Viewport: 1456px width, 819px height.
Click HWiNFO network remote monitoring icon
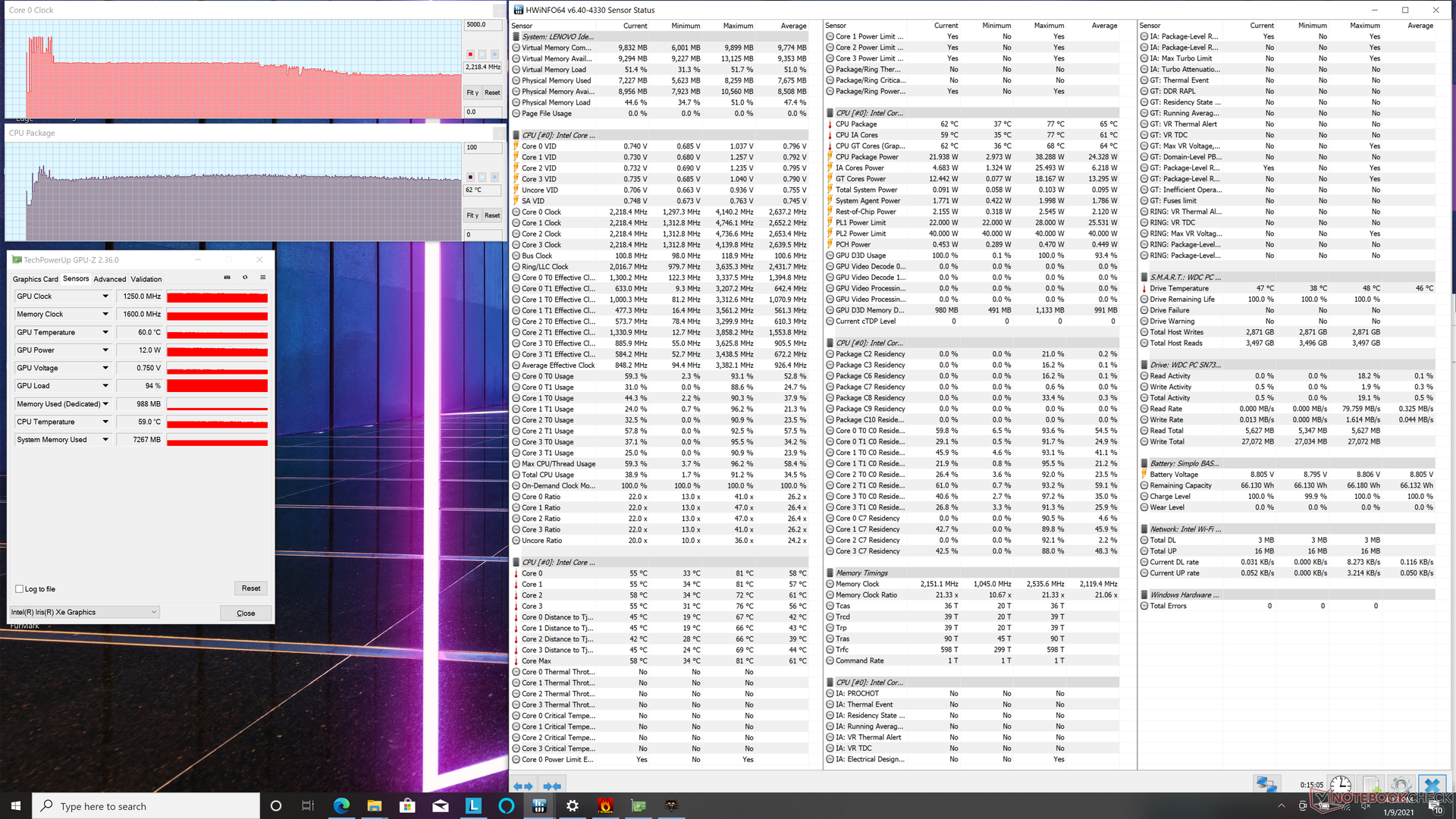(x=1266, y=785)
